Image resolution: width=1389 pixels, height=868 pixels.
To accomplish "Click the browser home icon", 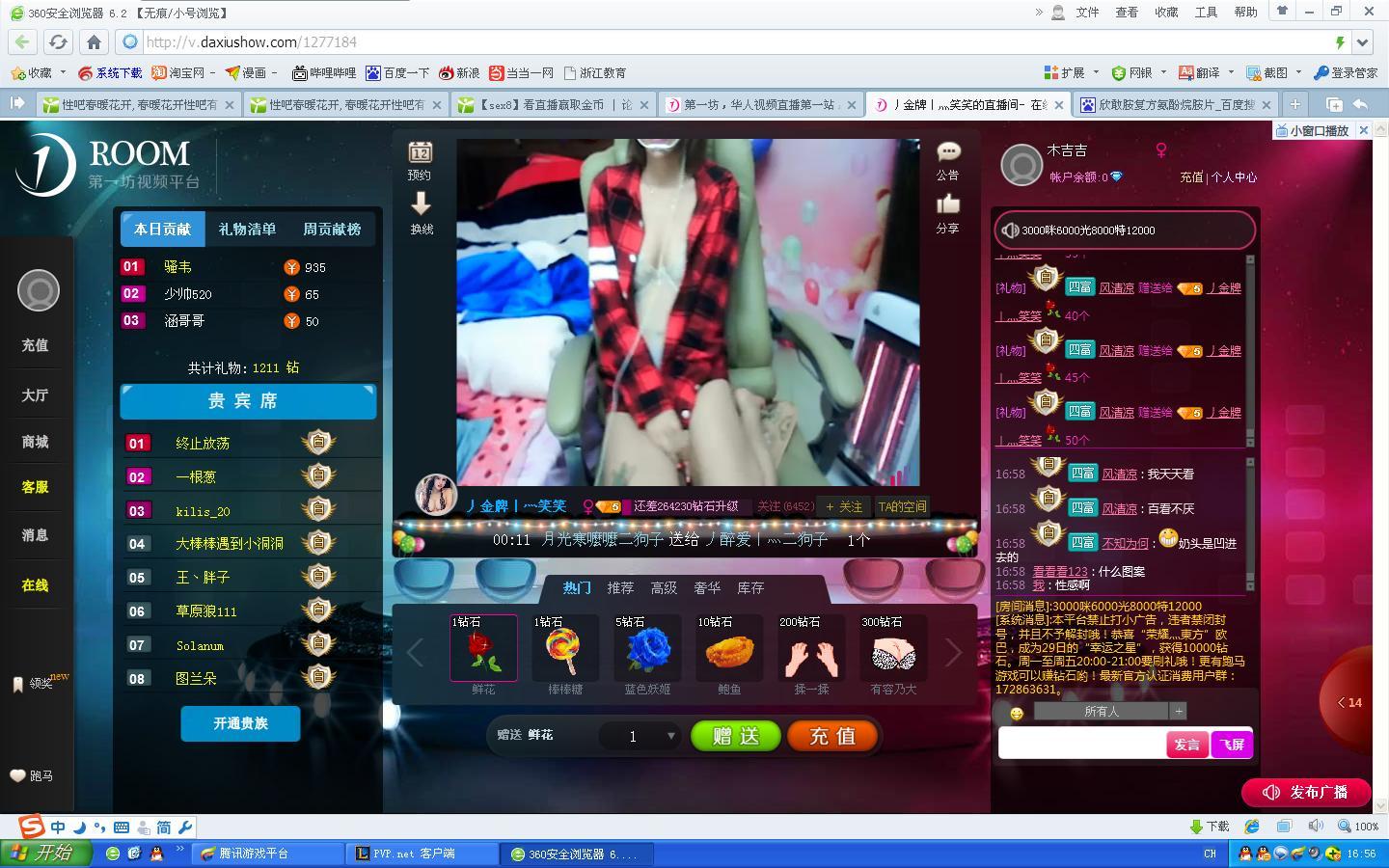I will pos(94,42).
